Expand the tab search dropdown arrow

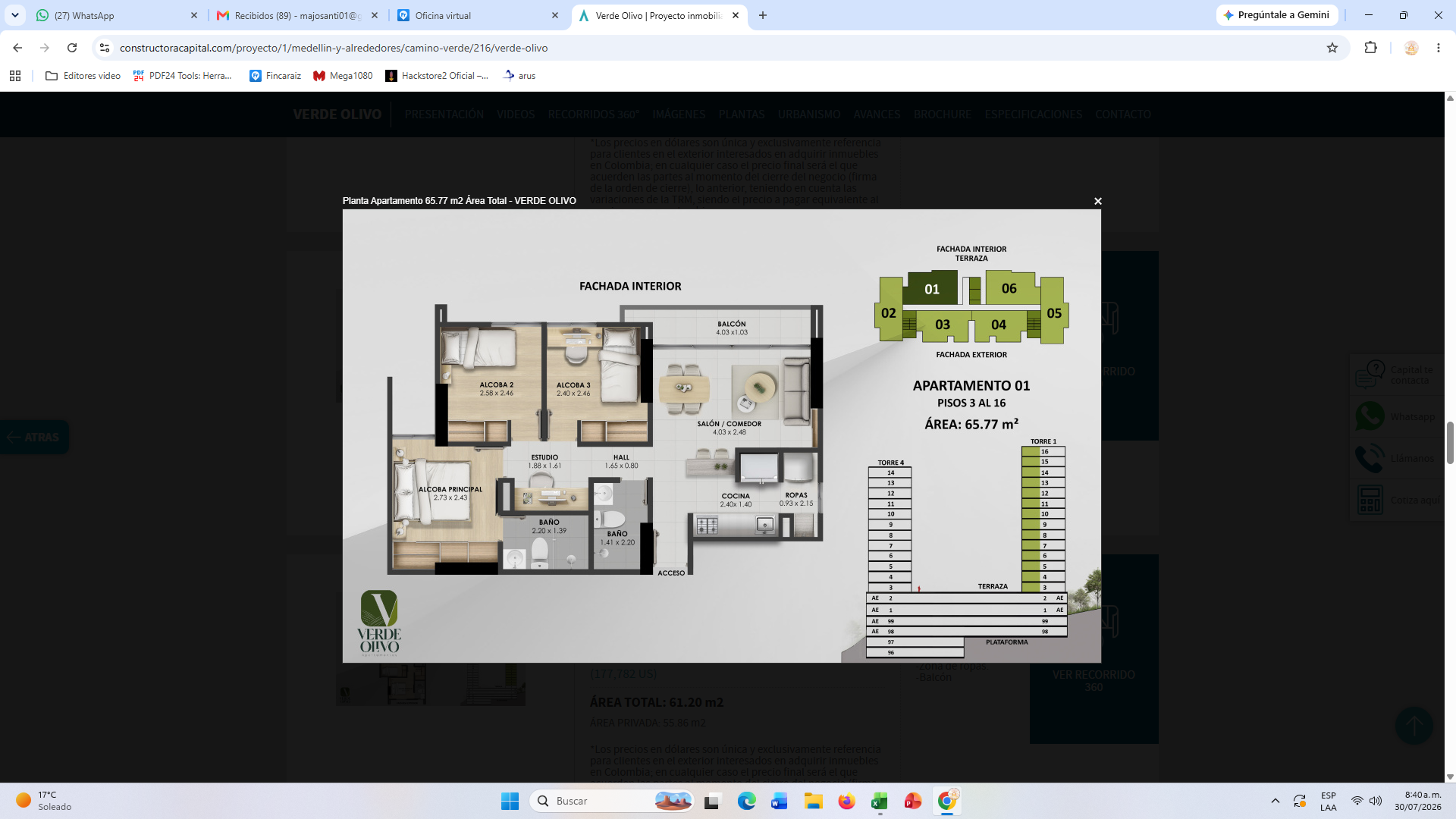(15, 15)
